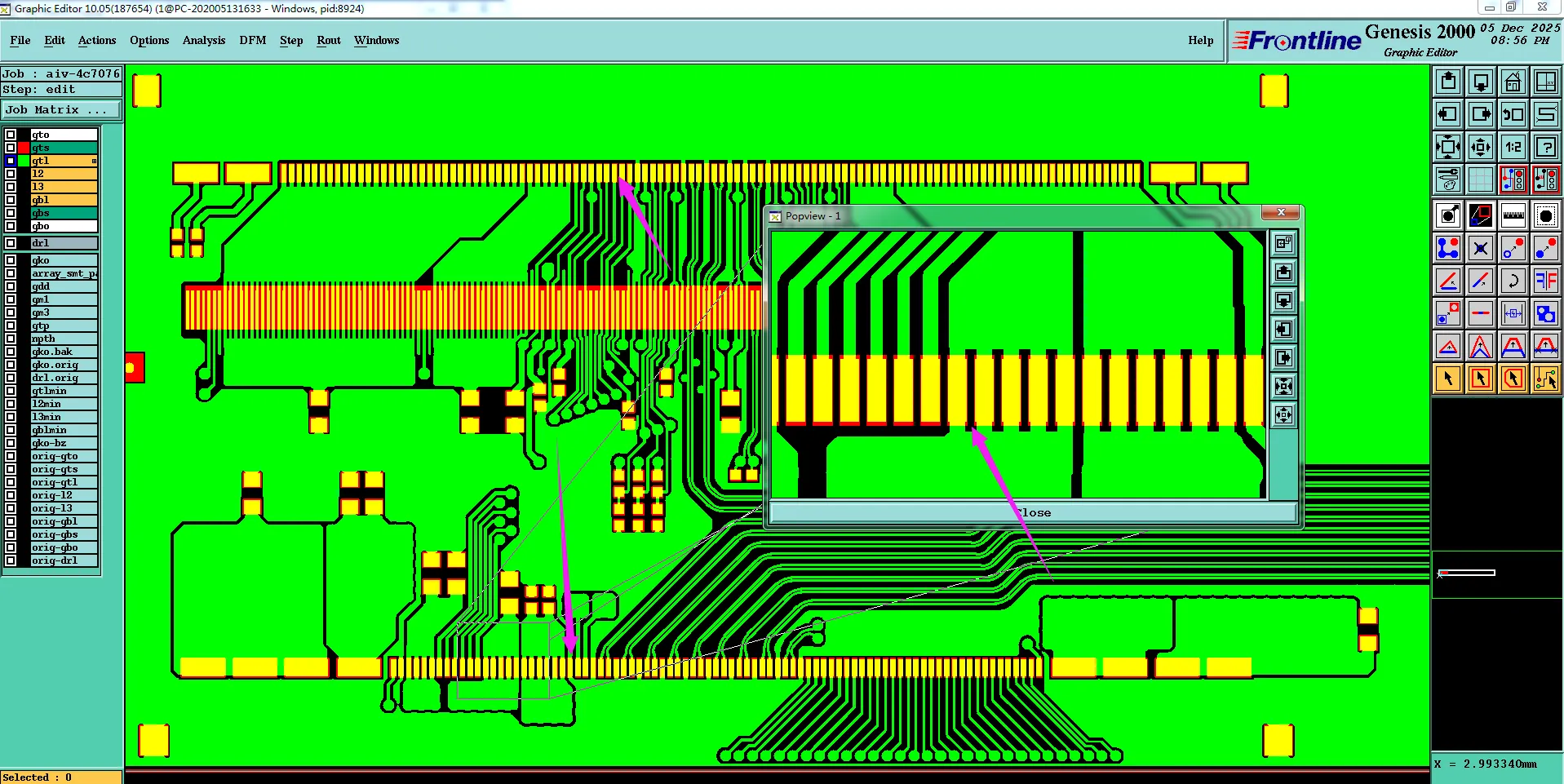Toggle the gbs layer checkbox
This screenshot has height=784, width=1564.
[x=11, y=213]
